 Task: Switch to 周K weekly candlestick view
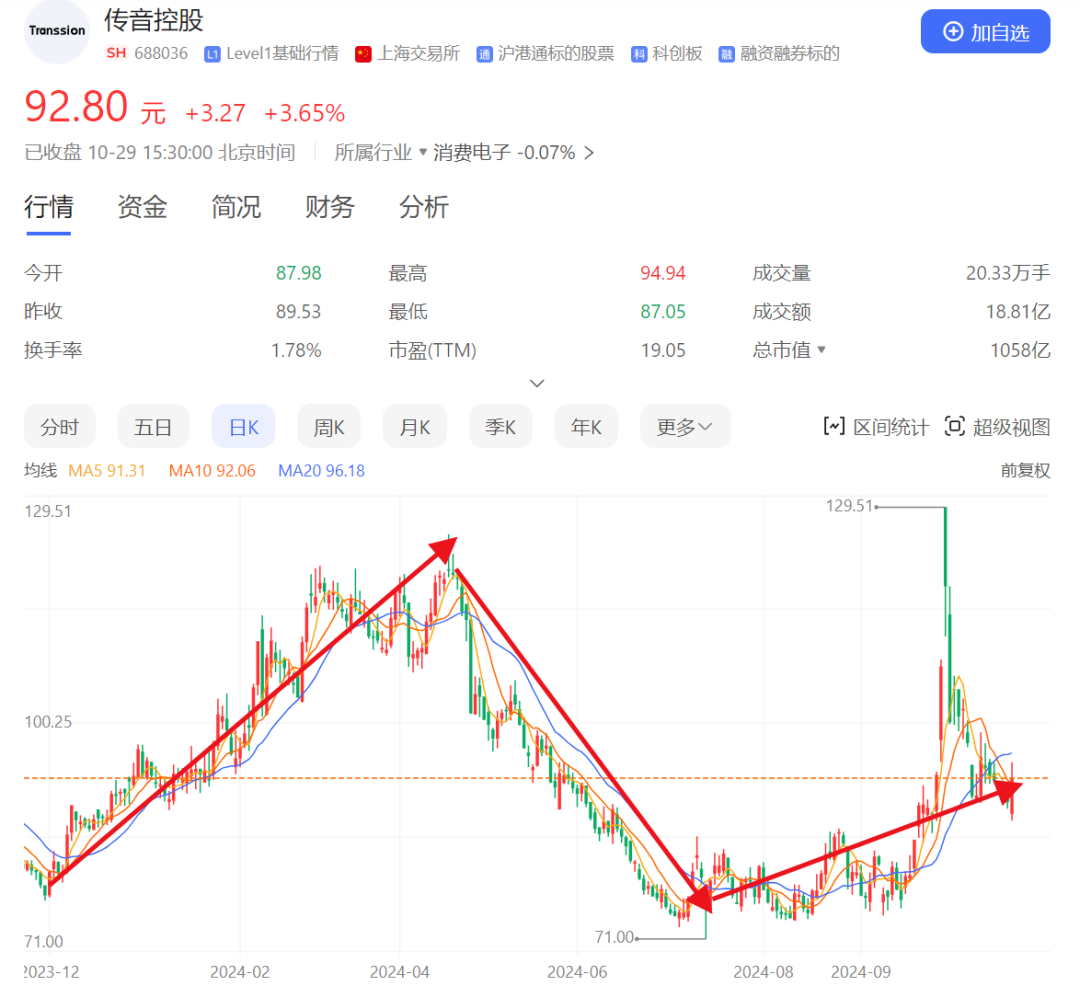click(328, 426)
